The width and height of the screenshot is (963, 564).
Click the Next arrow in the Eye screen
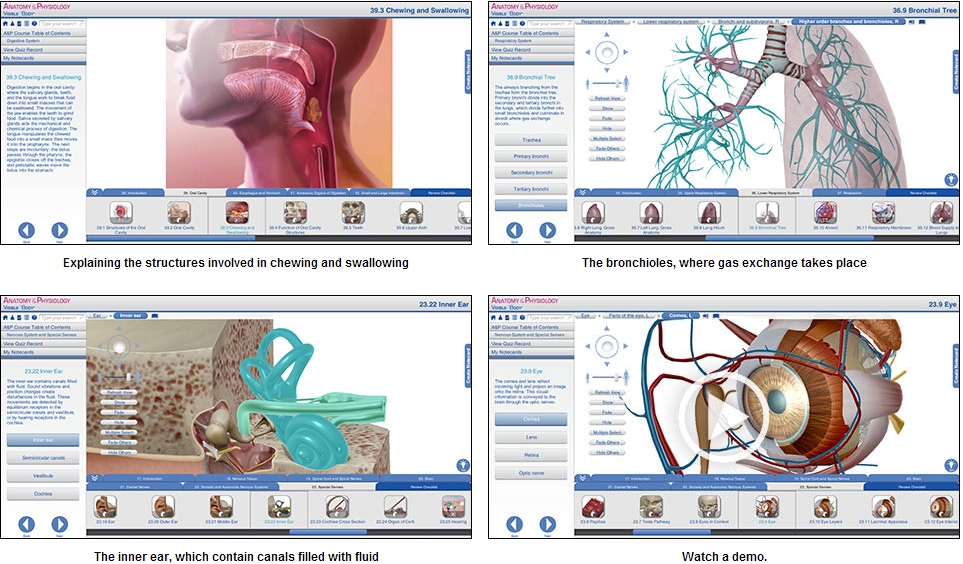547,524
